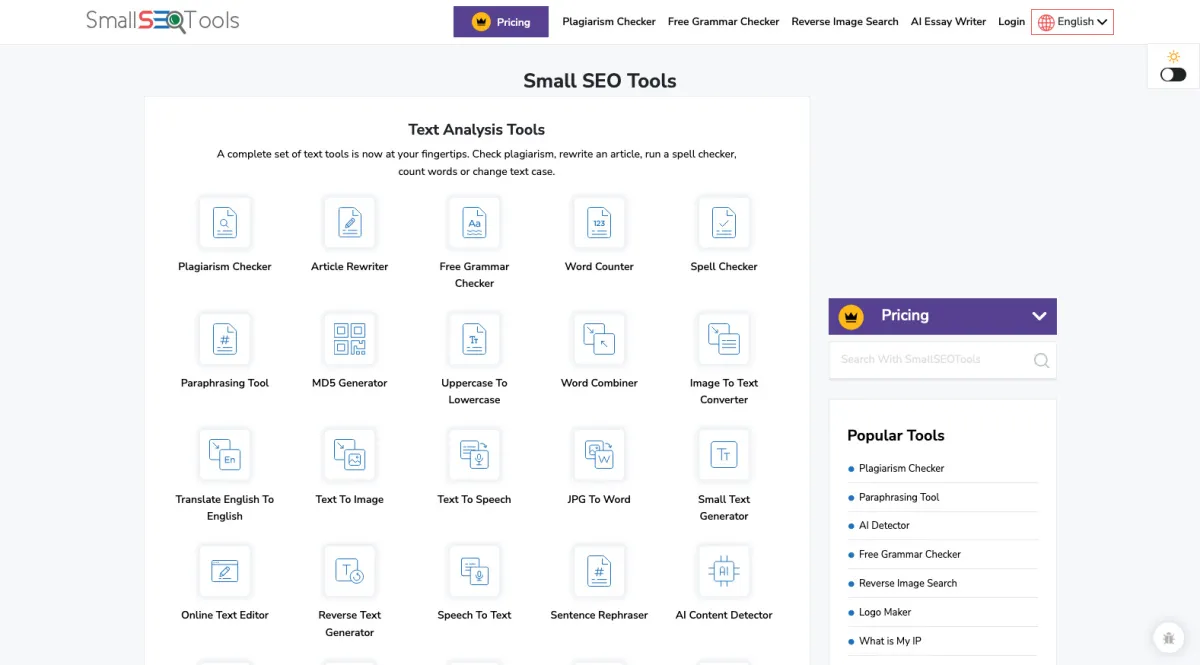1200x665 pixels.
Task: Open the Uppercase To Lowercase icon
Action: pyautogui.click(x=474, y=339)
